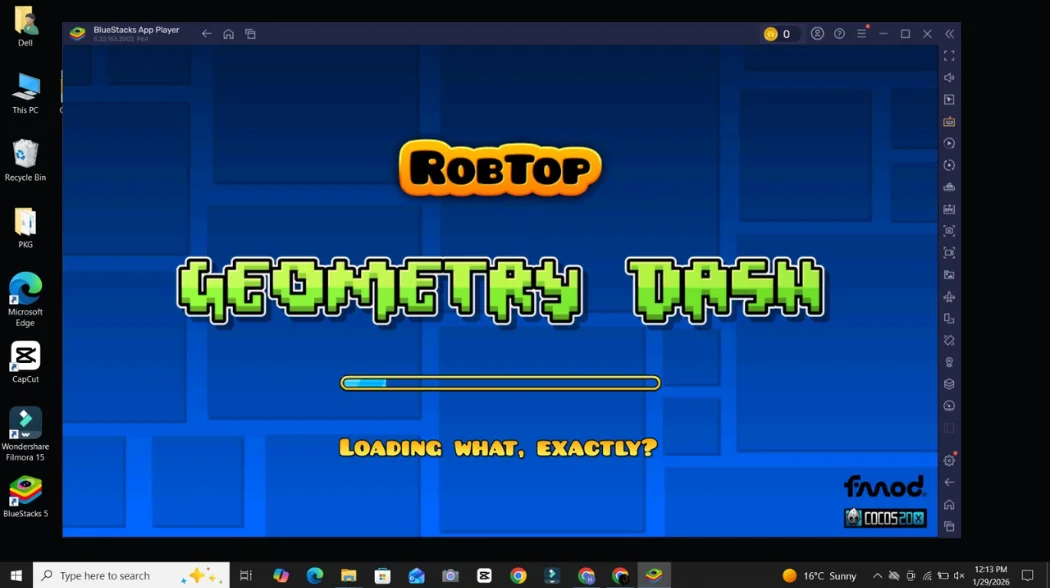Click the account profile icon in title bar

click(817, 34)
